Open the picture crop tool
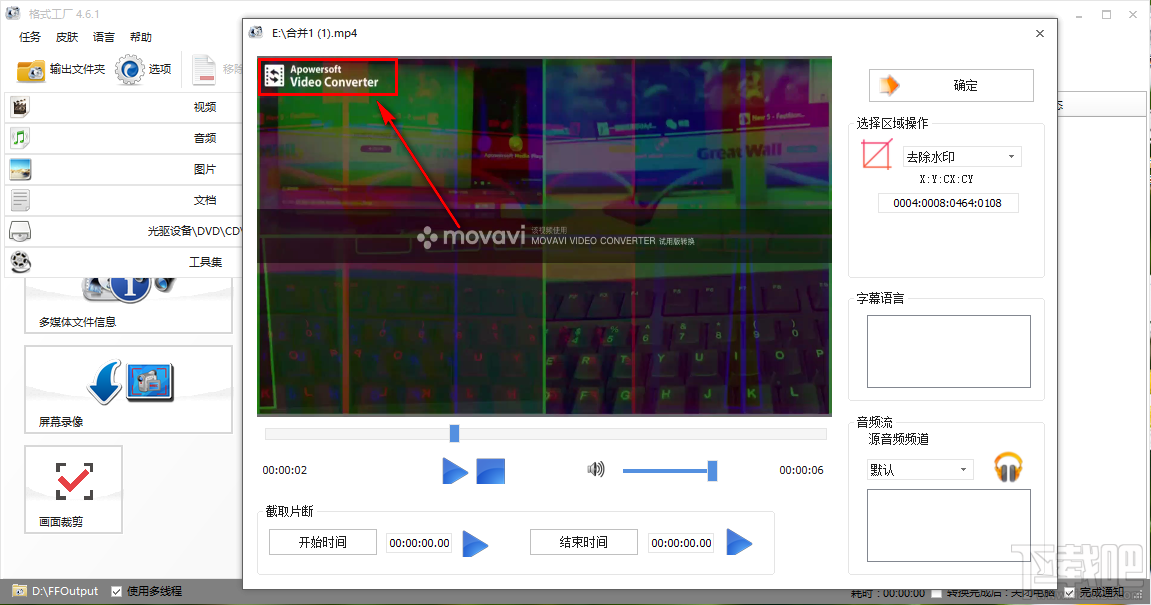 73,490
